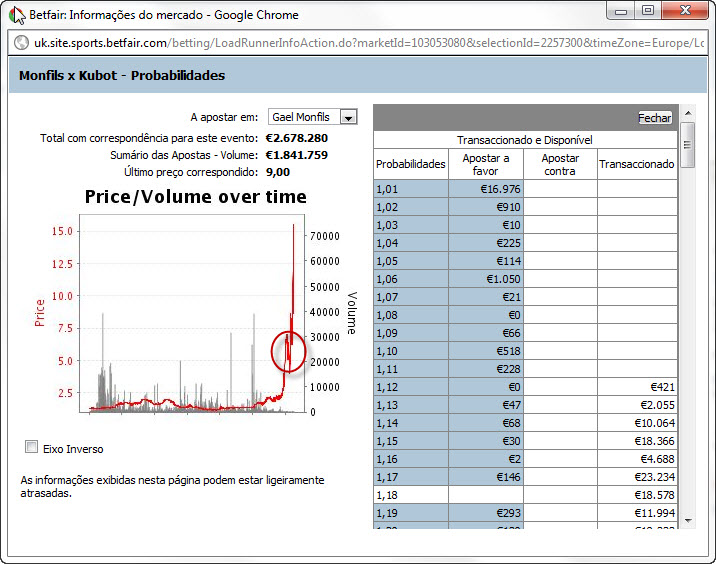The image size is (716, 564).
Task: Select the 1,02 odds cell
Action: click(x=411, y=207)
